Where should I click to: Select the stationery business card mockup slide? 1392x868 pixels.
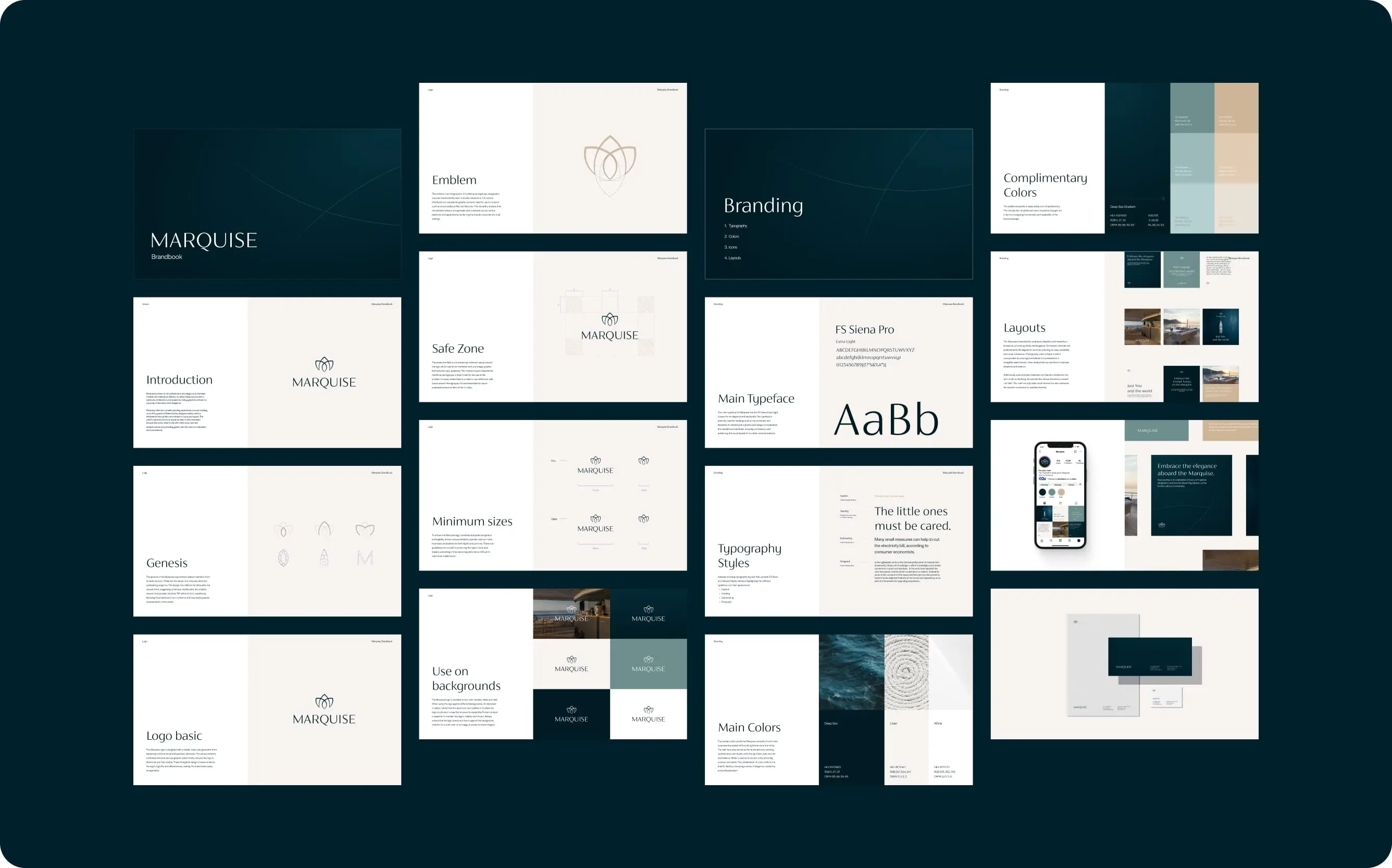1124,664
